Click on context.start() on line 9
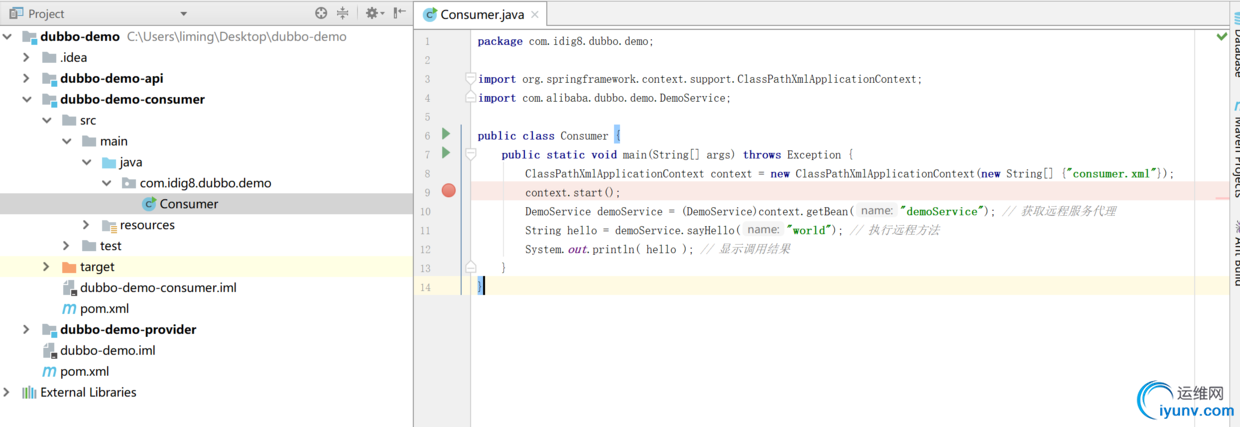This screenshot has height=427, width=1240. click(573, 192)
